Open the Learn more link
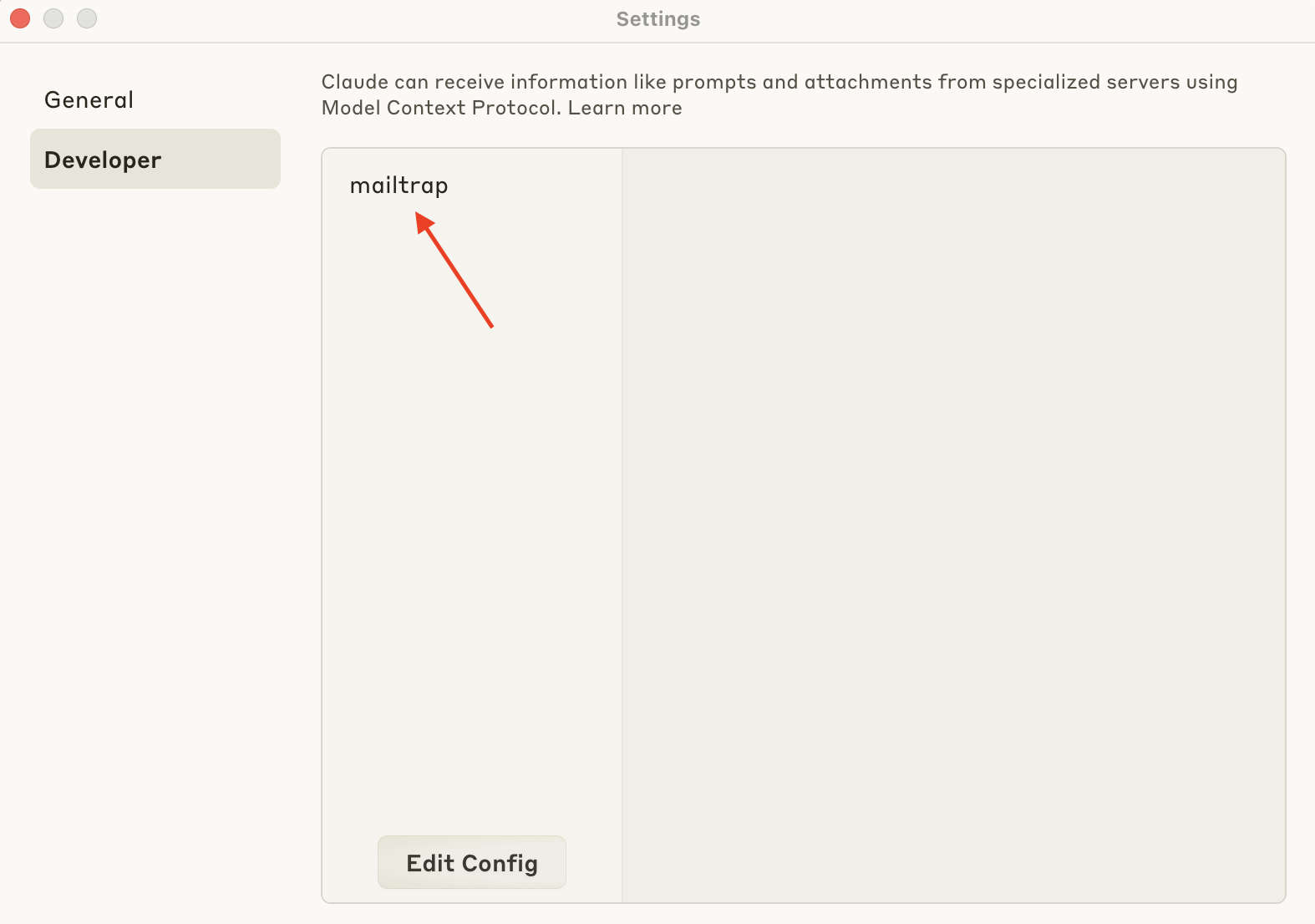The width and height of the screenshot is (1315, 924). 625,108
